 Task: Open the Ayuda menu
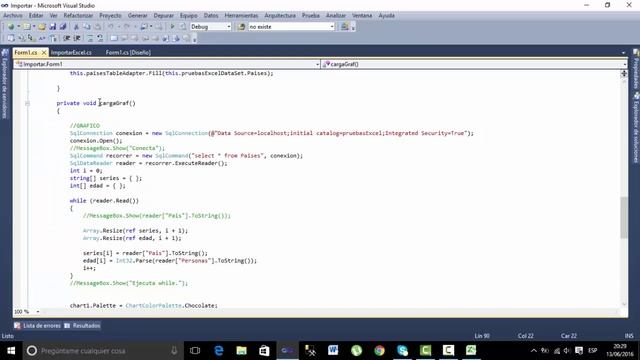coord(387,16)
